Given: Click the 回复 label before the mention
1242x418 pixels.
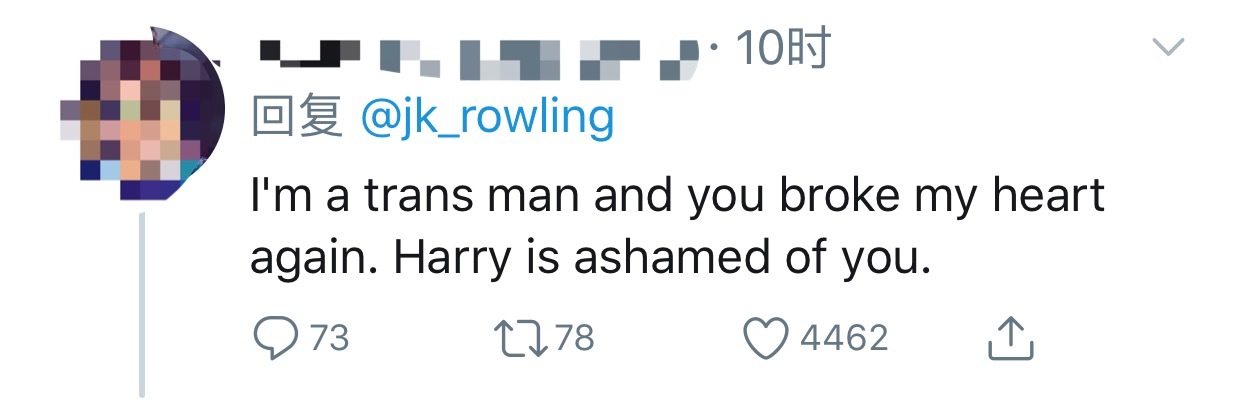Looking at the screenshot, I should pos(297,118).
